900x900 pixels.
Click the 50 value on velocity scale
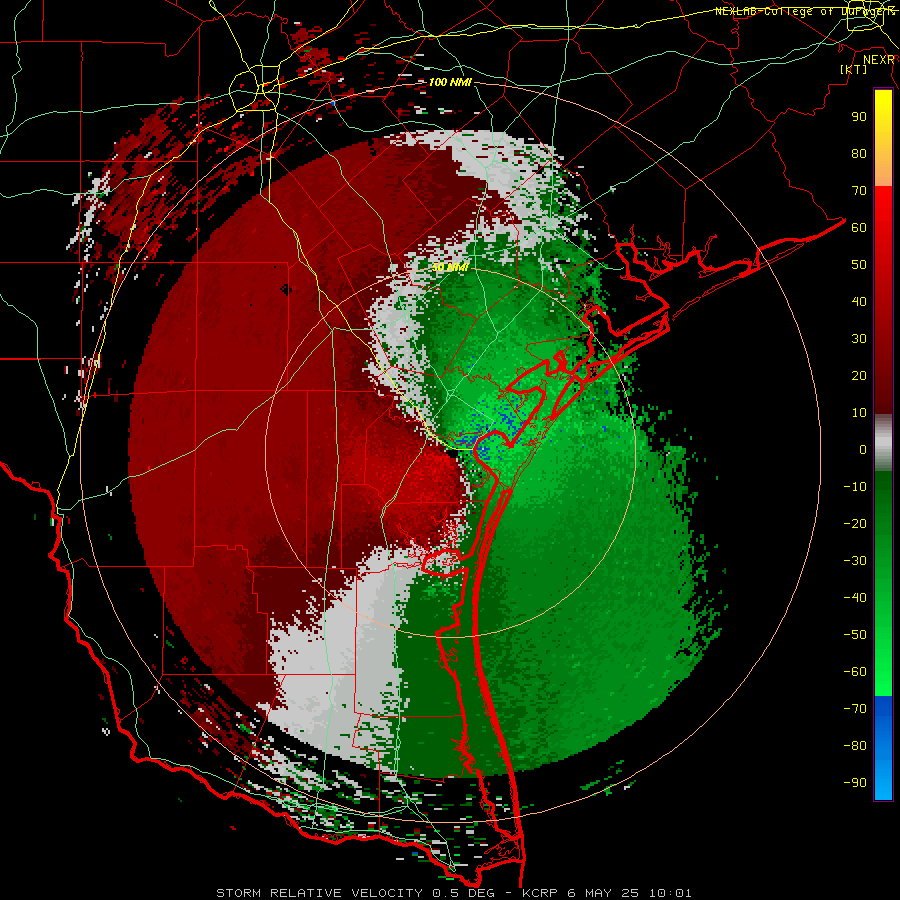tap(859, 265)
